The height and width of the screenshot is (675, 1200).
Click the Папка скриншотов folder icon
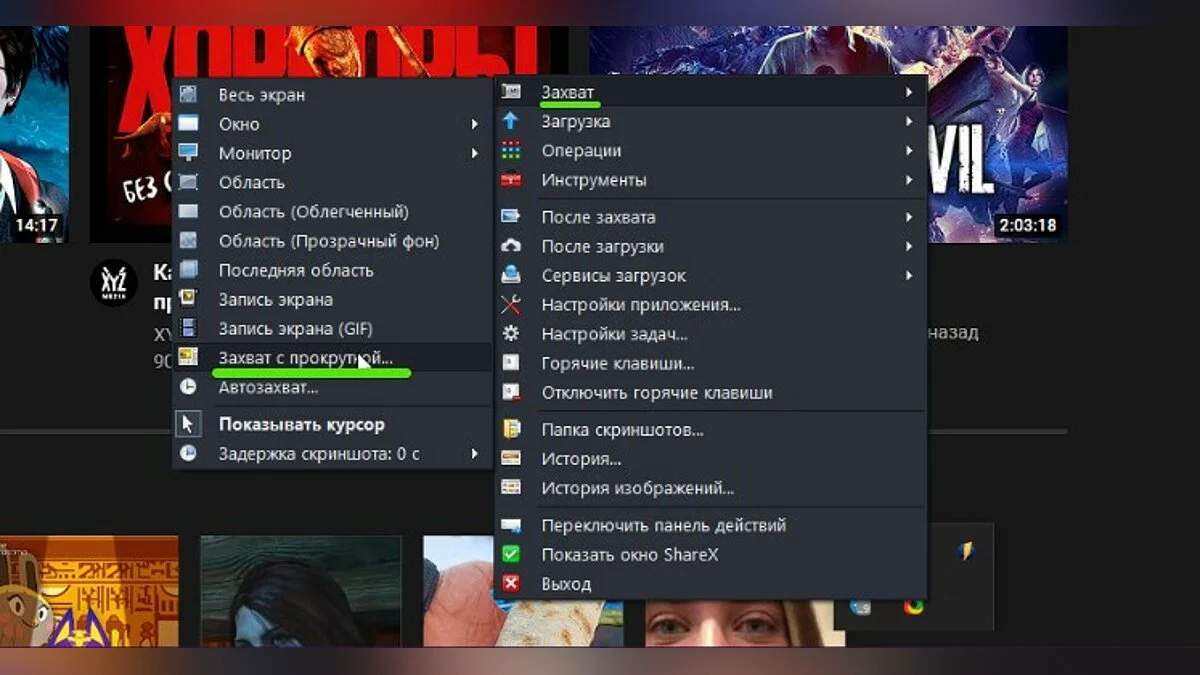[x=511, y=430]
